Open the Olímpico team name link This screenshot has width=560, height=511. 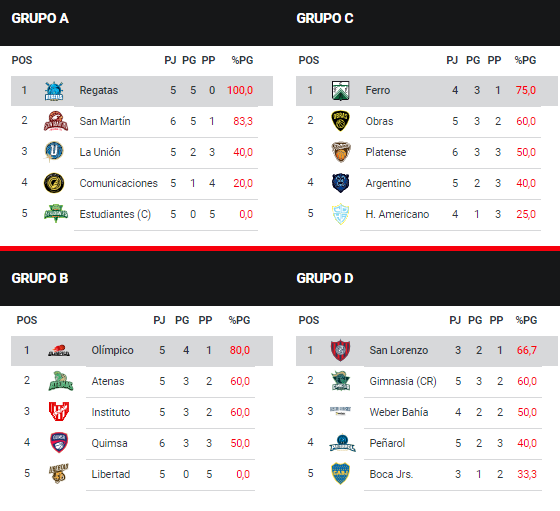[x=112, y=350]
